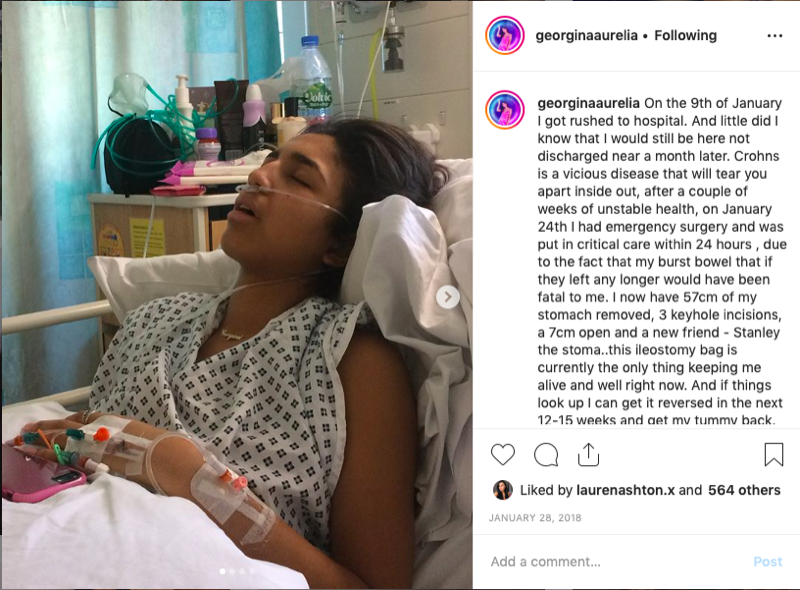Click the avatar beside the caption text
The width and height of the screenshot is (800, 590).
tap(505, 110)
